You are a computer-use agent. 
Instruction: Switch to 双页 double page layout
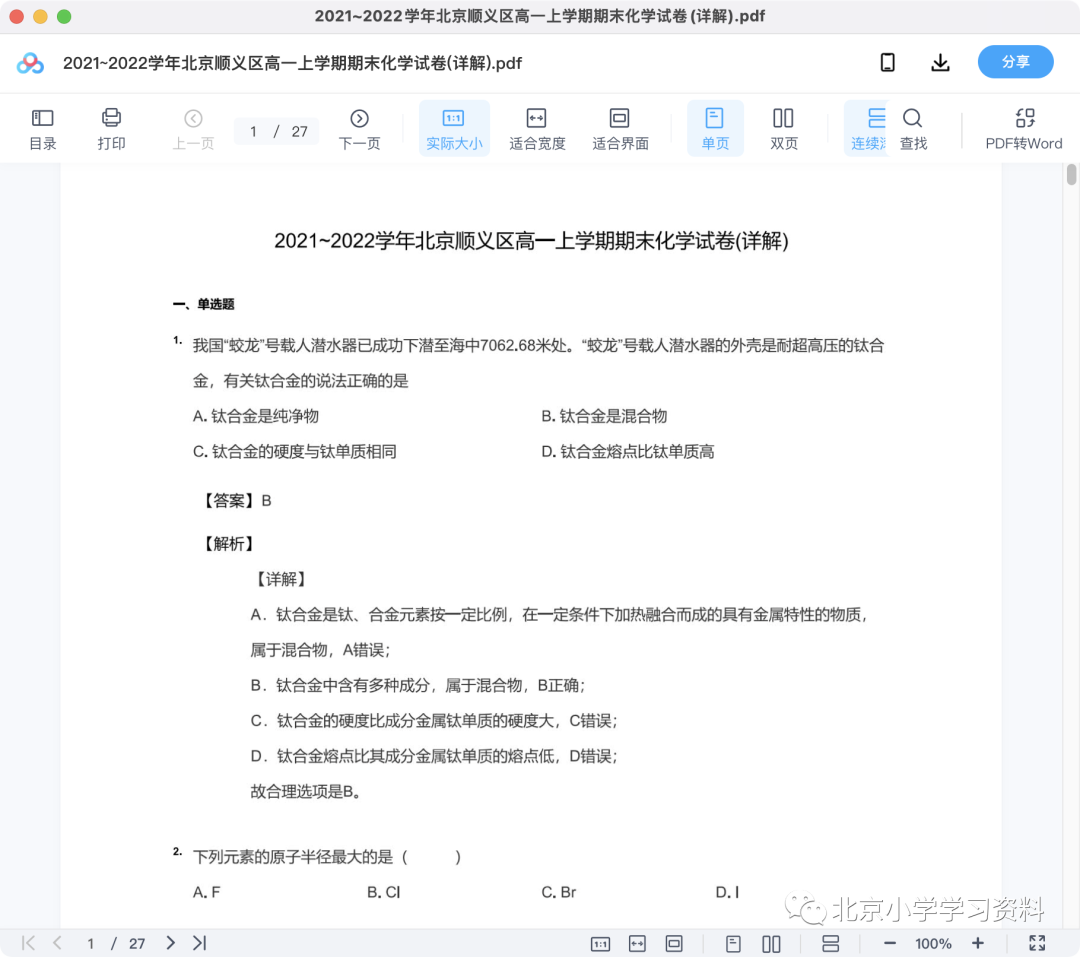(783, 129)
